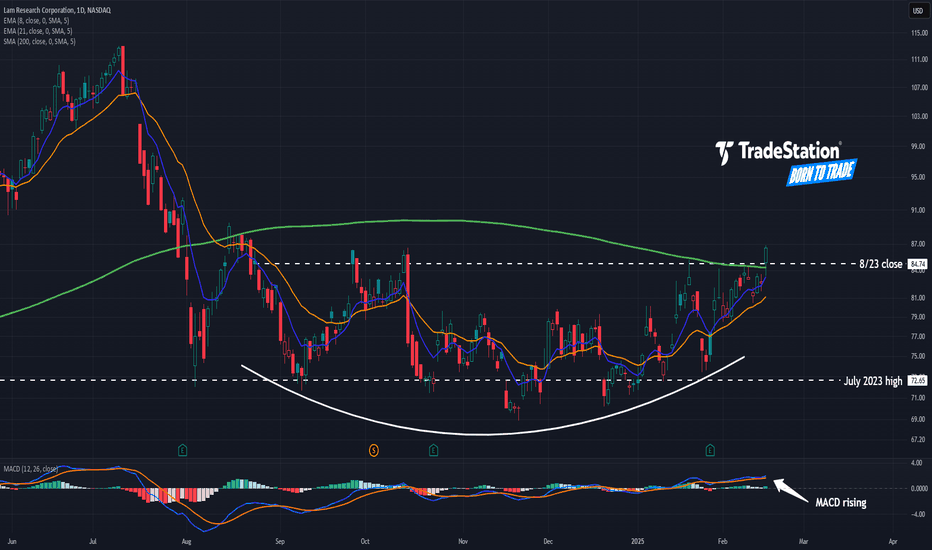
Task: Click 95.00 on the price axis
Action: click(x=919, y=177)
